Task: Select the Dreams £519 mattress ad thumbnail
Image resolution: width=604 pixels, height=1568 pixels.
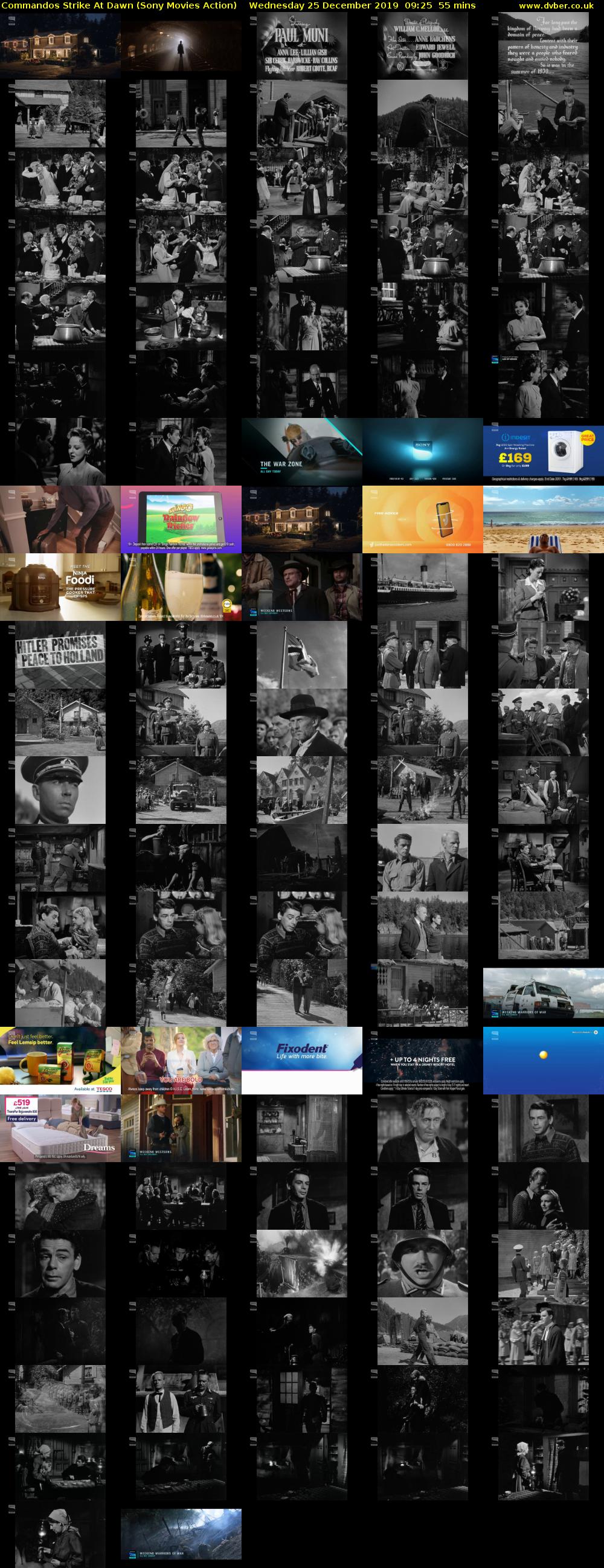Action: 60,1128
